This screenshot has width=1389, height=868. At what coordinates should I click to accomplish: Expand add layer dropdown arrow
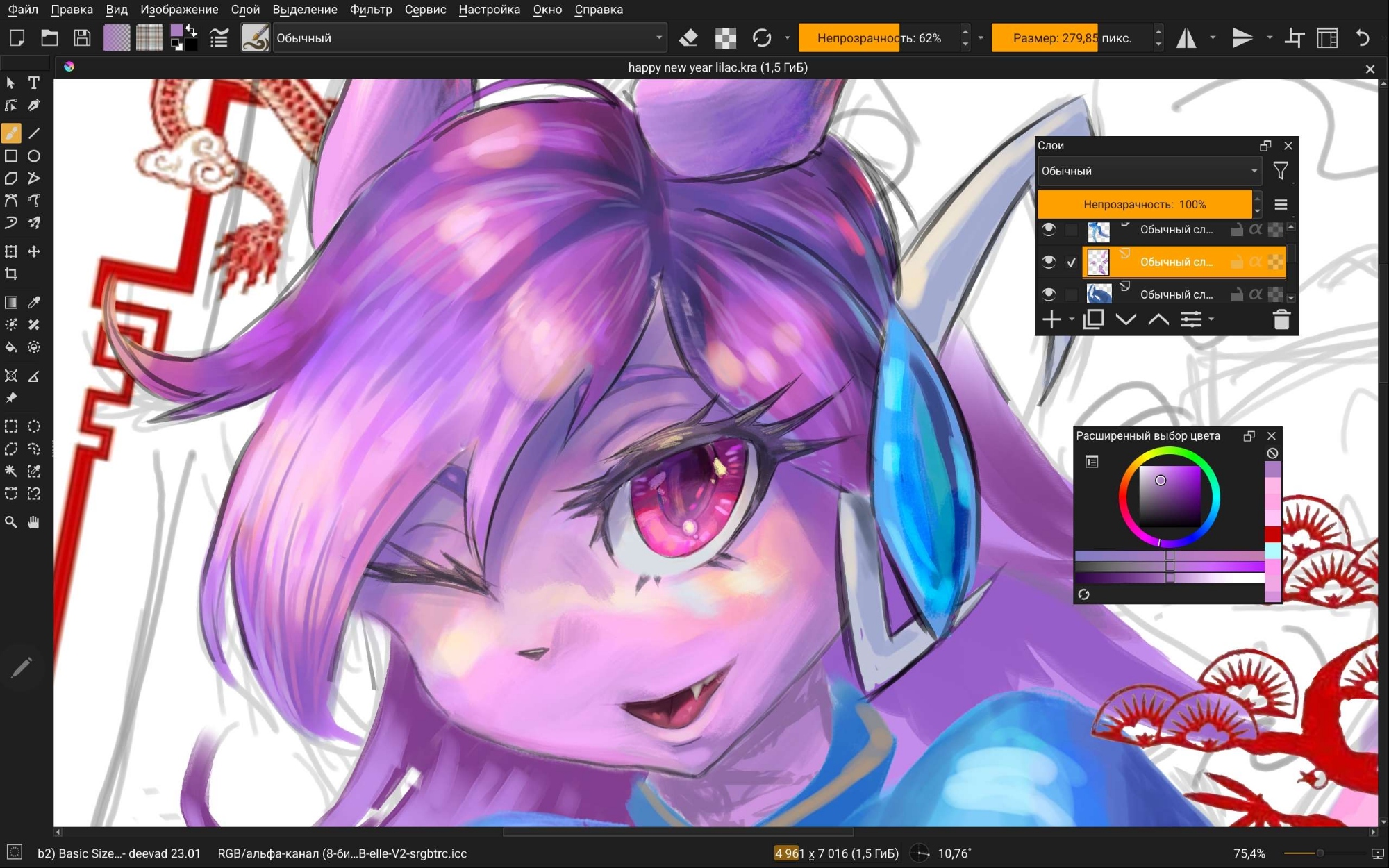point(1072,319)
